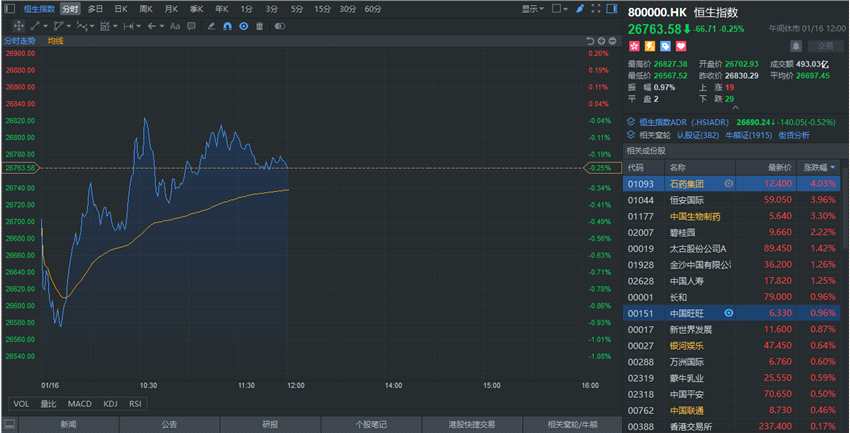850x433 pixels.
Task: Open 牛熊证(1915) link
Action: click(749, 135)
